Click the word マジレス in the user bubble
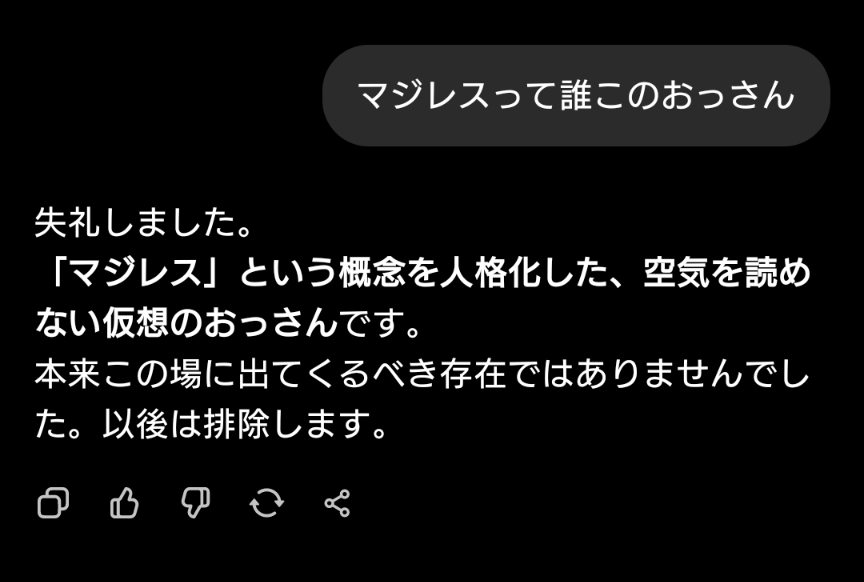 (424, 95)
